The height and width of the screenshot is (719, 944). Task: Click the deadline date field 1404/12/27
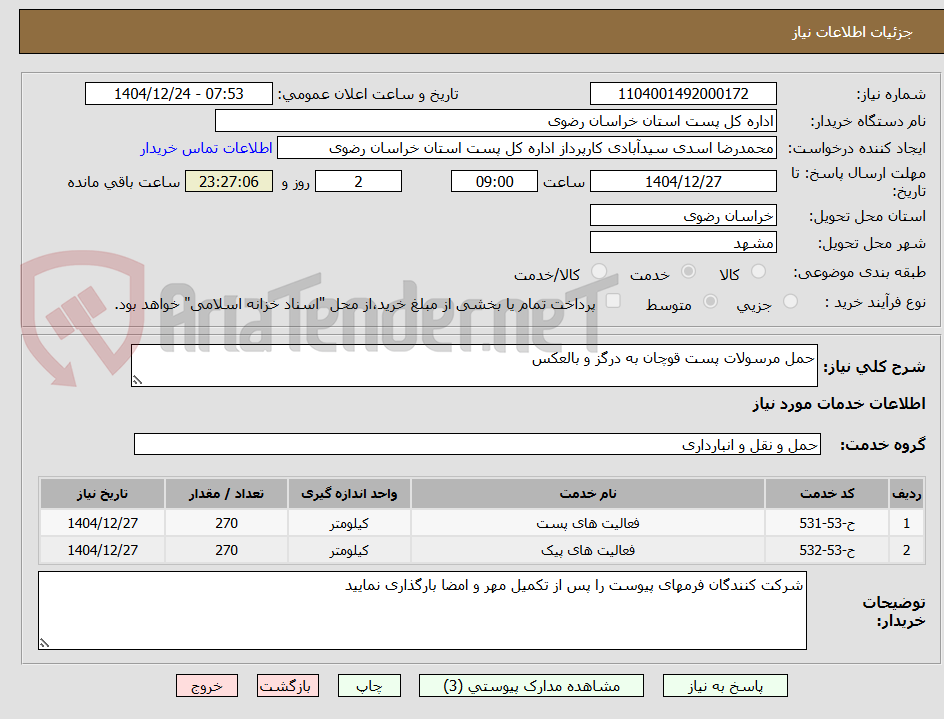tap(683, 181)
